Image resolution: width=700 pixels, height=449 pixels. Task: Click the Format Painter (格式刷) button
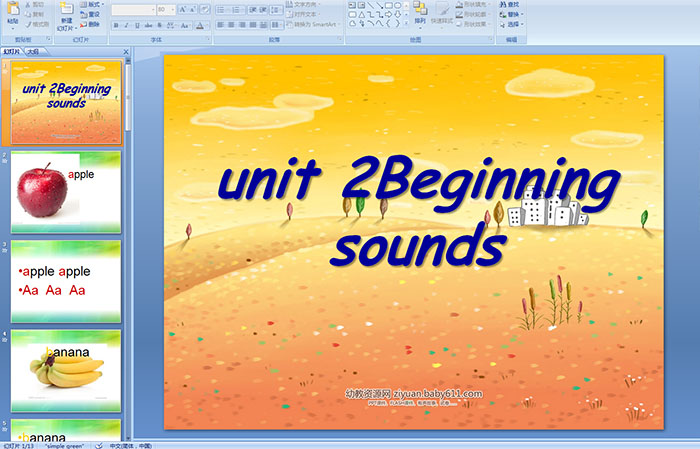pos(38,24)
